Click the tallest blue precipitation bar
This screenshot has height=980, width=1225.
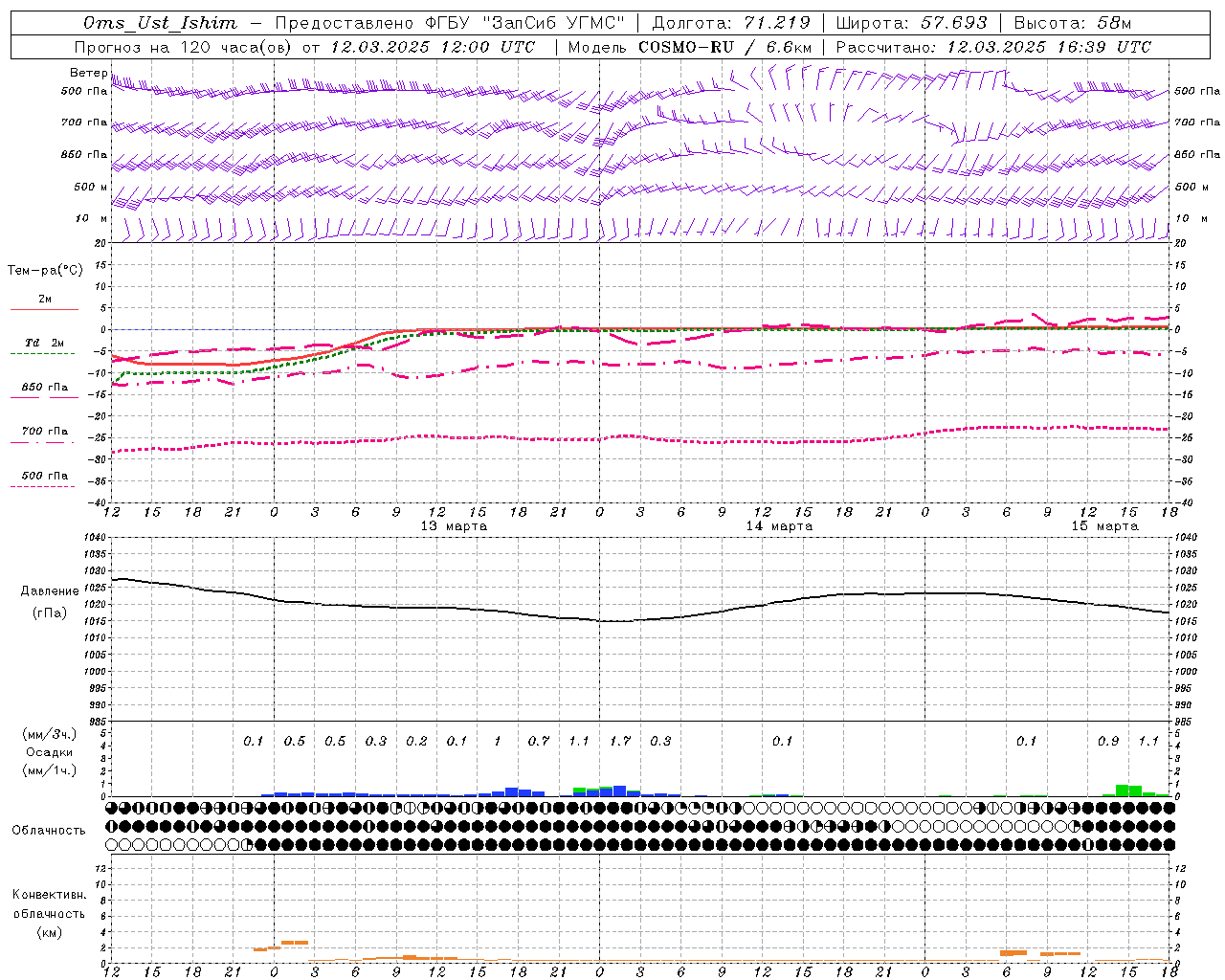click(620, 791)
